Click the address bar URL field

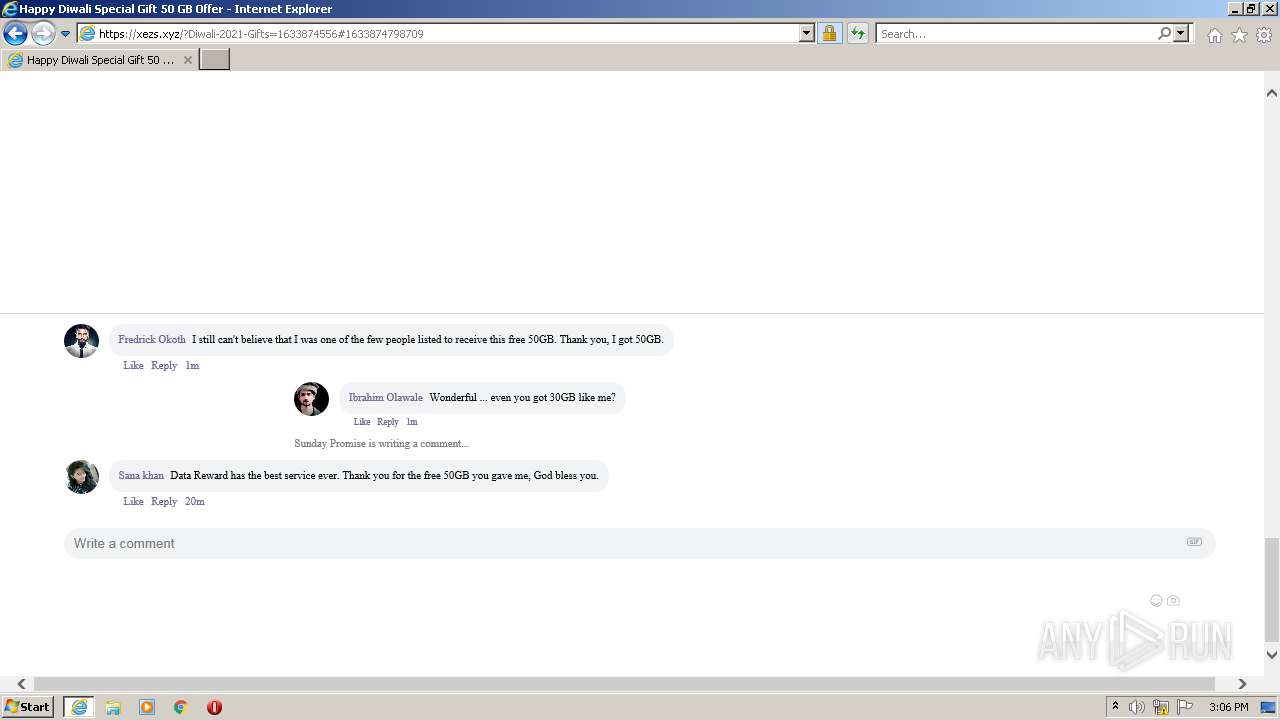click(x=437, y=33)
